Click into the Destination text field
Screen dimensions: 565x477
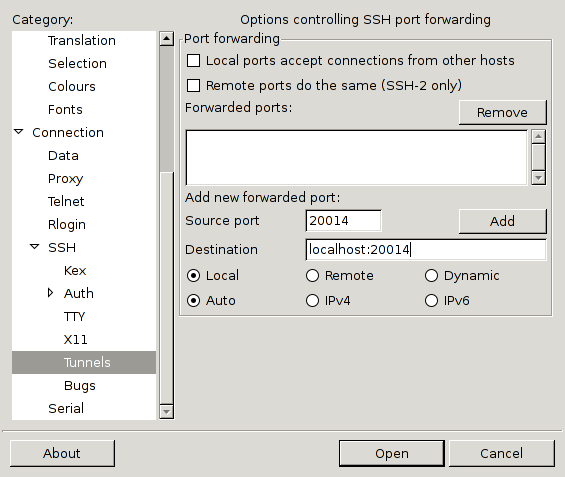click(x=426, y=249)
